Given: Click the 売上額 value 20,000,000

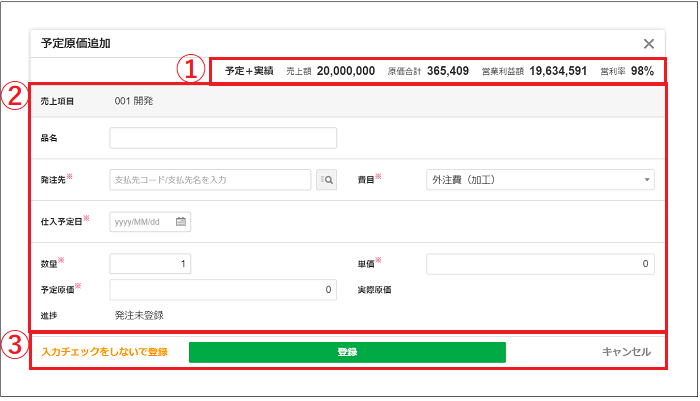Looking at the screenshot, I should 339,72.
